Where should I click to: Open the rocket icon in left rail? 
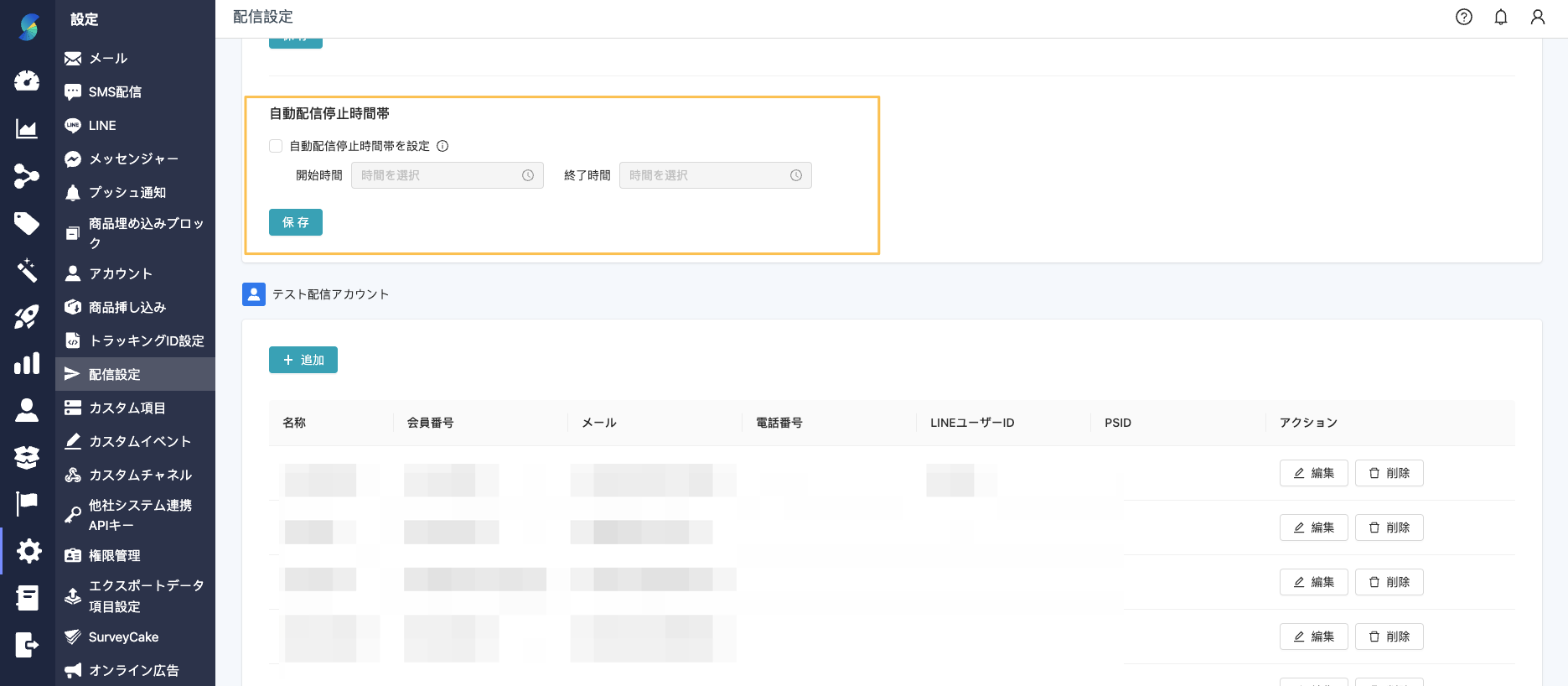tap(27, 317)
